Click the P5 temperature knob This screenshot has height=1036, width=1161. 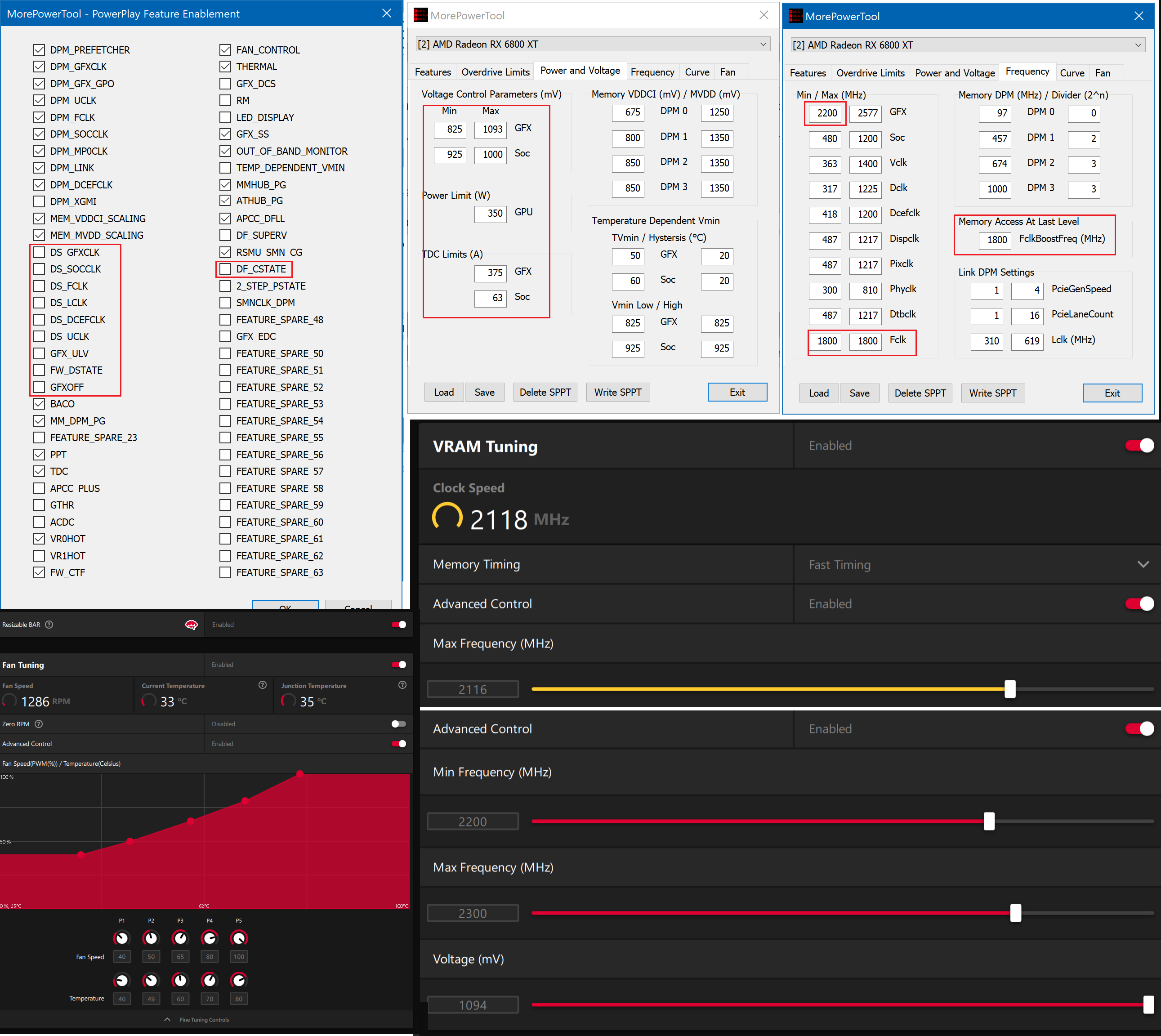[238, 980]
